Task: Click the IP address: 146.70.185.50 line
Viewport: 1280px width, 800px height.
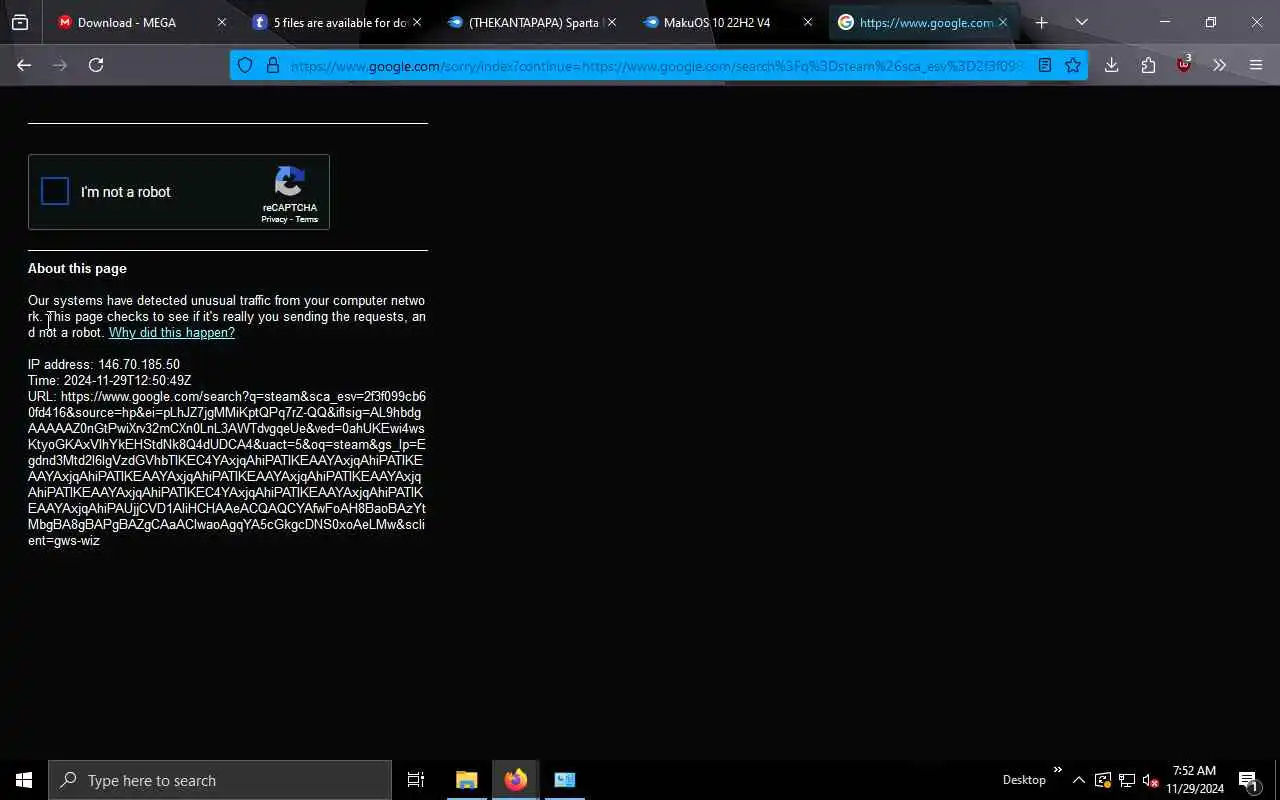Action: 104,365
